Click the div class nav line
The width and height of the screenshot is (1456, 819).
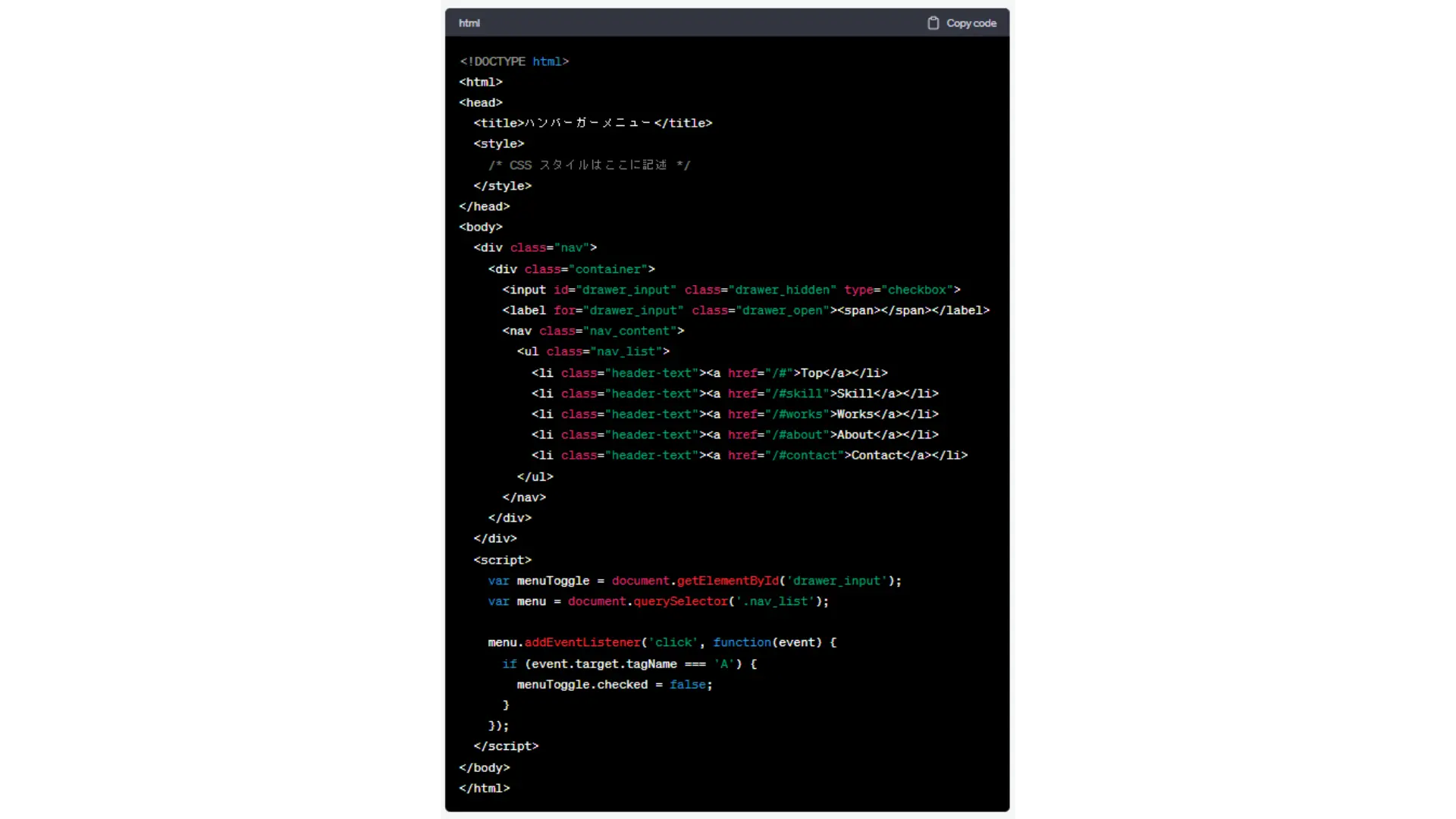tap(535, 247)
